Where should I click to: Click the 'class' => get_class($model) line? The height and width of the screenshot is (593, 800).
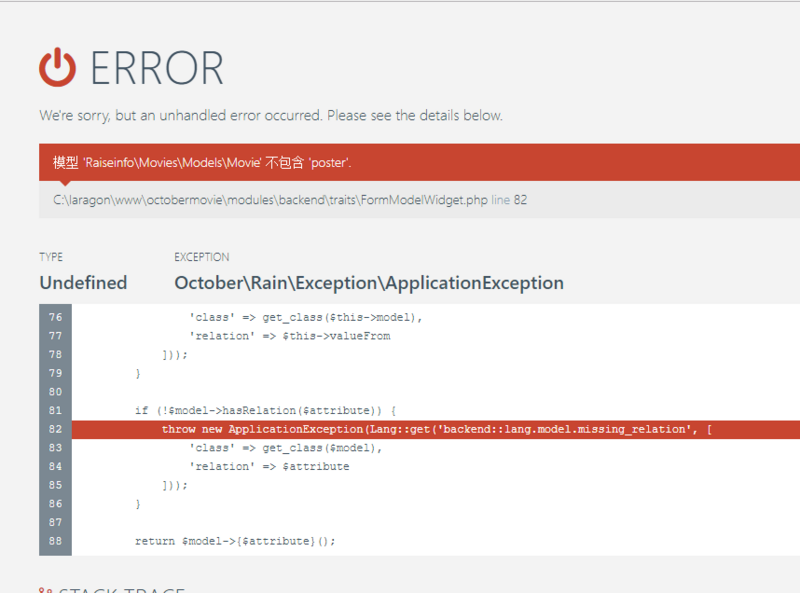285,448
